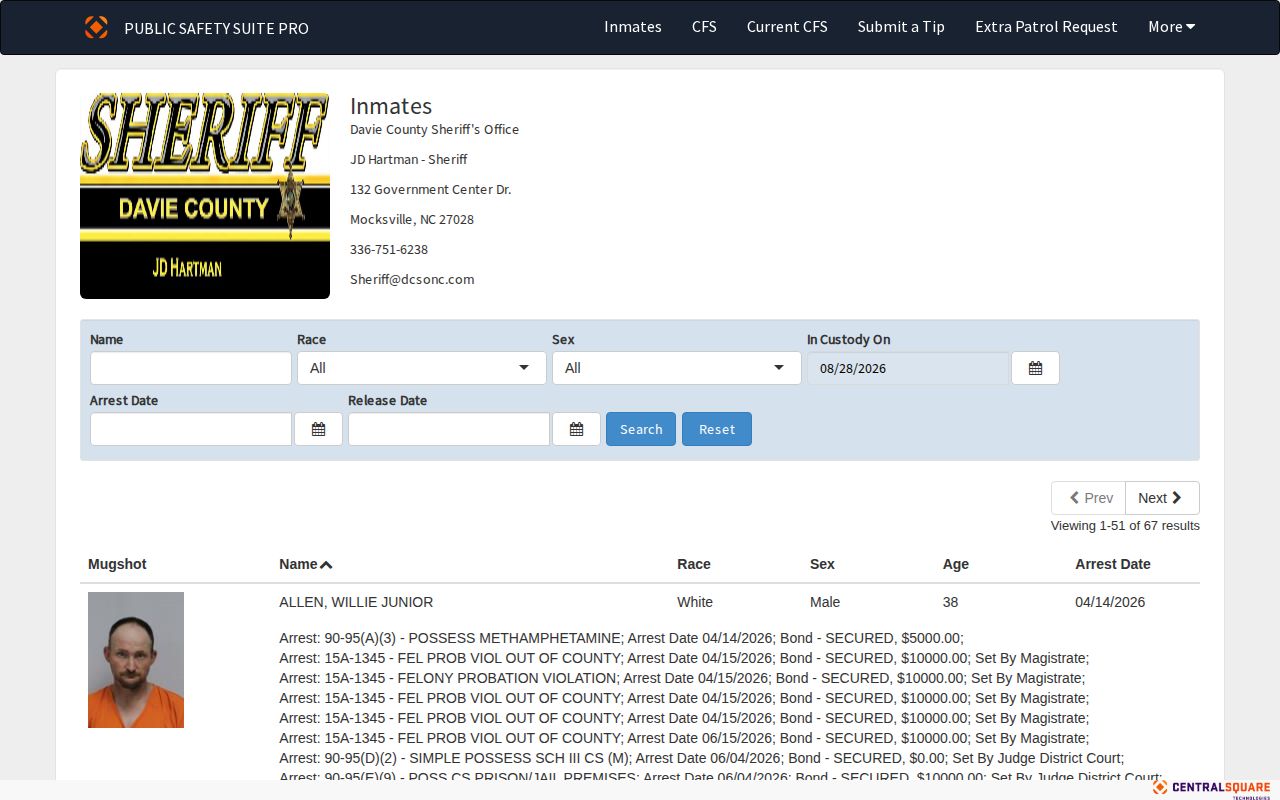Image resolution: width=1280 pixels, height=800 pixels.
Task: Open the Inmates nav item
Action: coord(633,27)
